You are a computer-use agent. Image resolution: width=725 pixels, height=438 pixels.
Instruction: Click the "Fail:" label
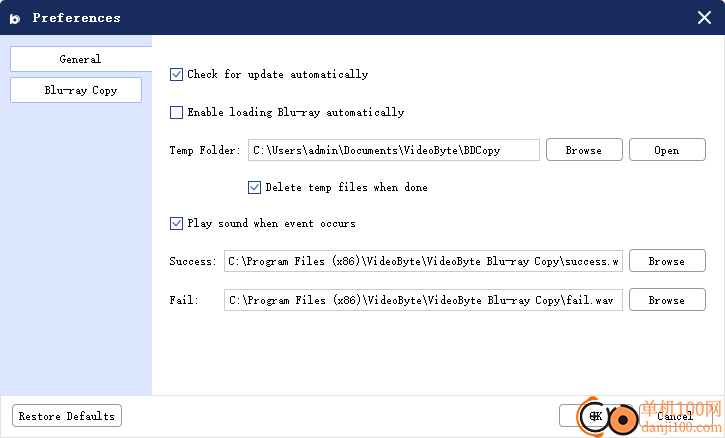[184, 300]
